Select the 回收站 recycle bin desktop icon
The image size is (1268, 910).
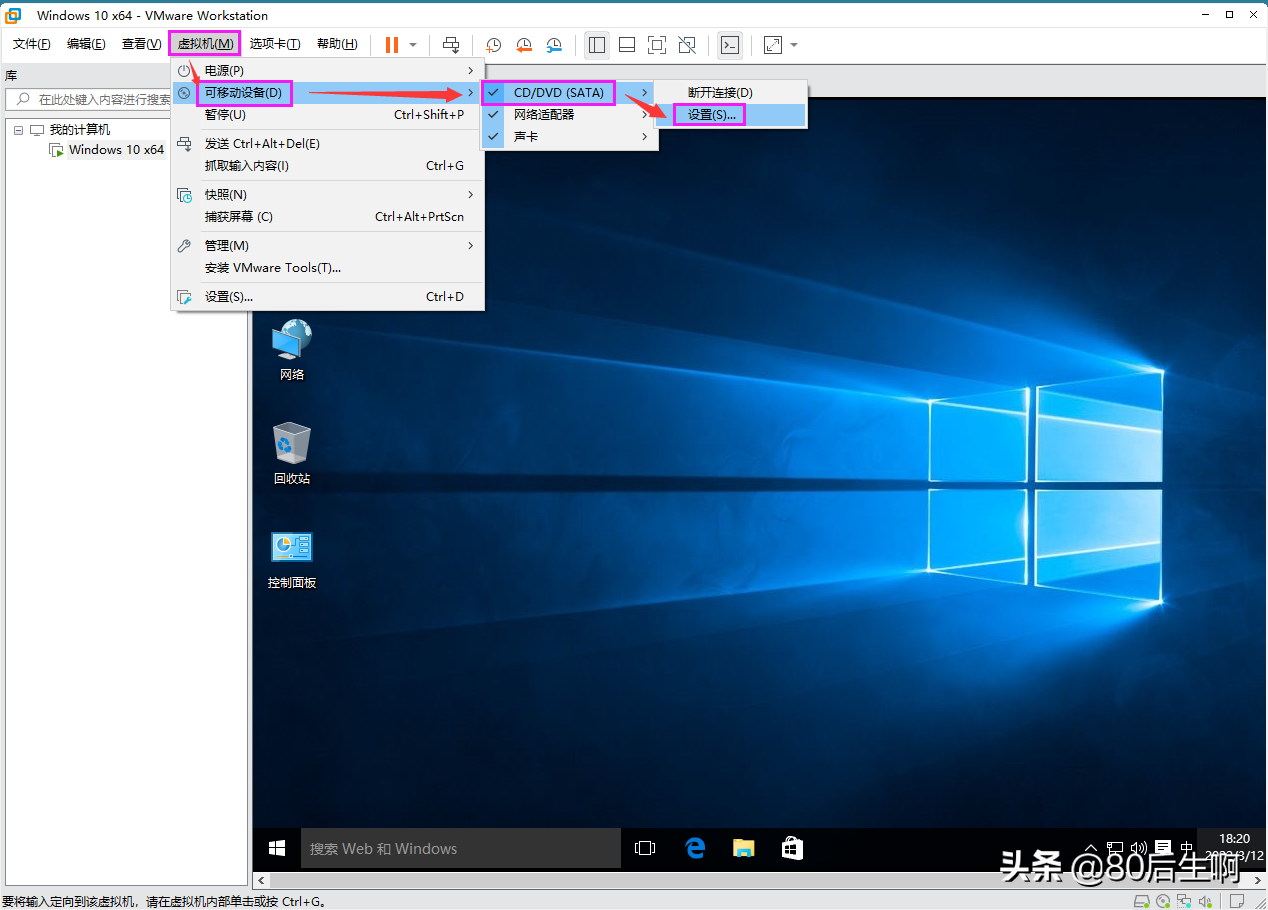coord(292,454)
